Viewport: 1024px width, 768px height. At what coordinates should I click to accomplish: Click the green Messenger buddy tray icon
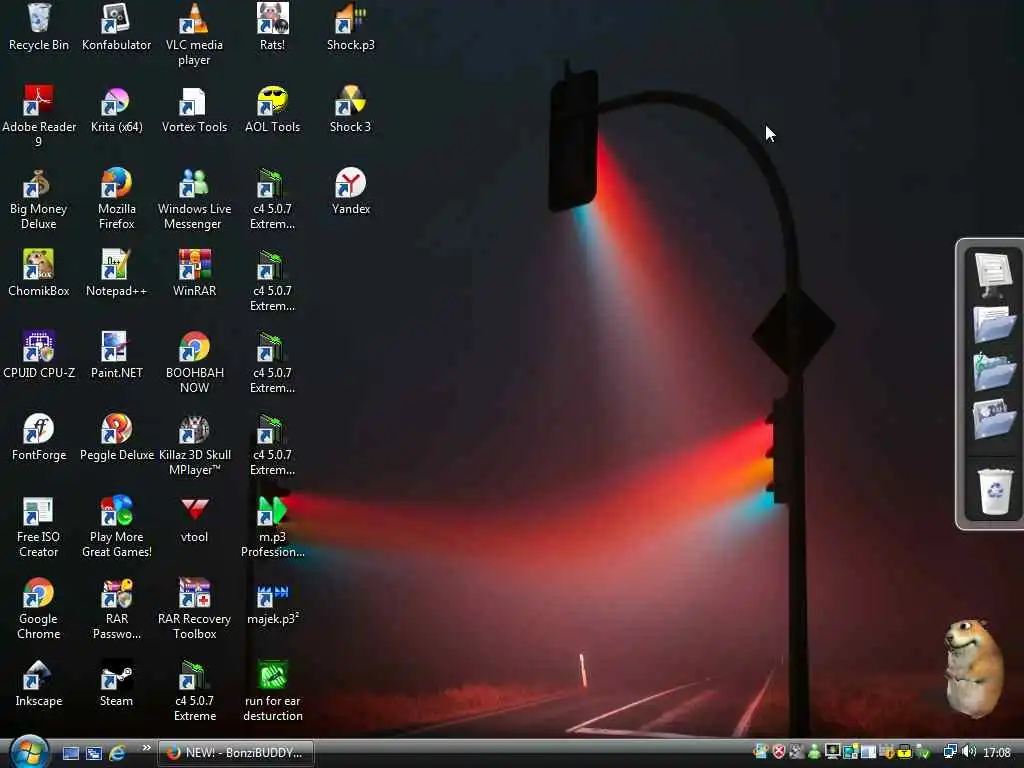click(x=814, y=752)
